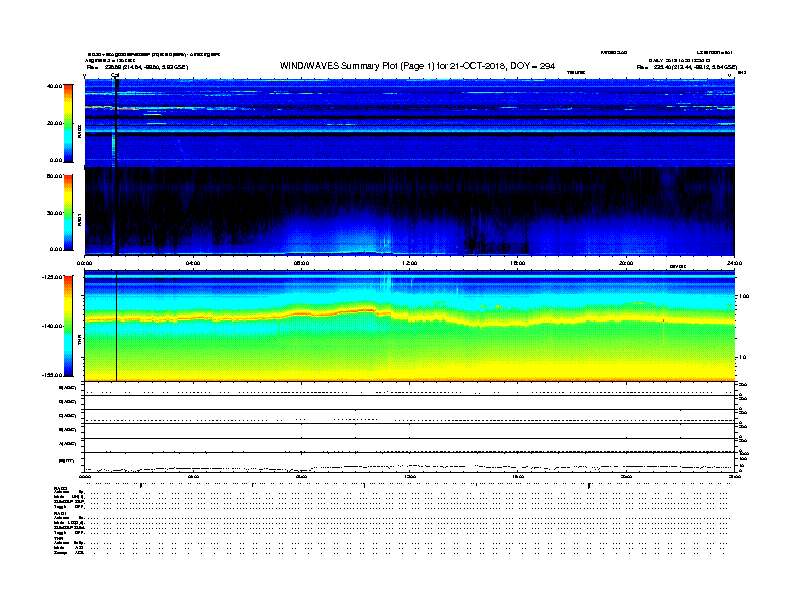Click the 100 tick on TNR right axis
The height and width of the screenshot is (612, 792).
pyautogui.click(x=744, y=296)
